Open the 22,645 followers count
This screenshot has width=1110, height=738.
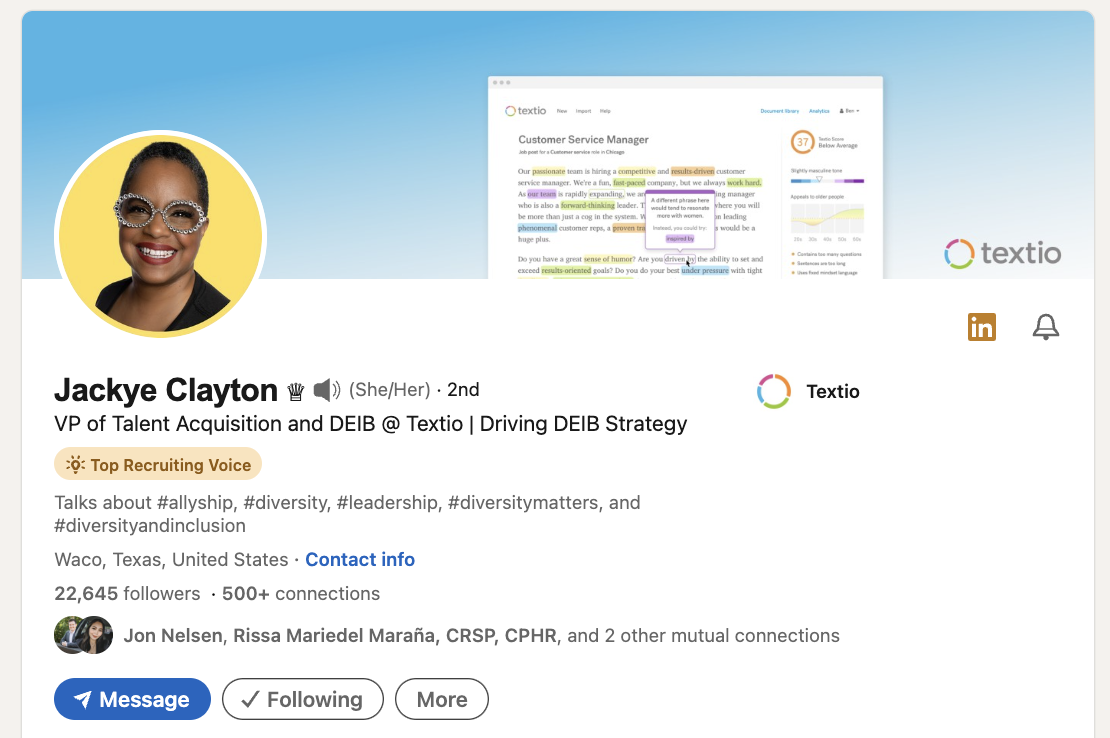coord(127,593)
